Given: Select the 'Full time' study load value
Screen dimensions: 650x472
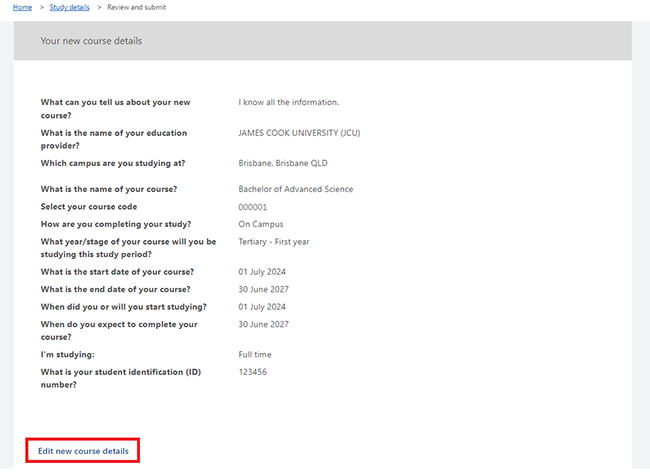Looking at the screenshot, I should 255,354.
